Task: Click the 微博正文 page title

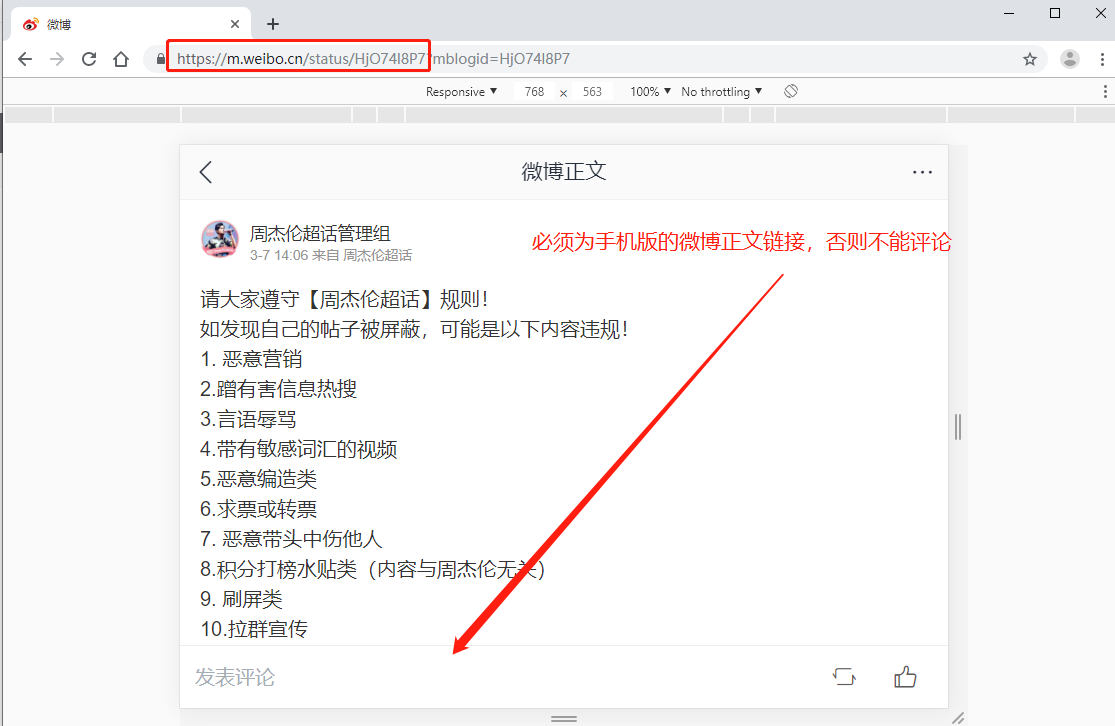Action: [x=564, y=171]
